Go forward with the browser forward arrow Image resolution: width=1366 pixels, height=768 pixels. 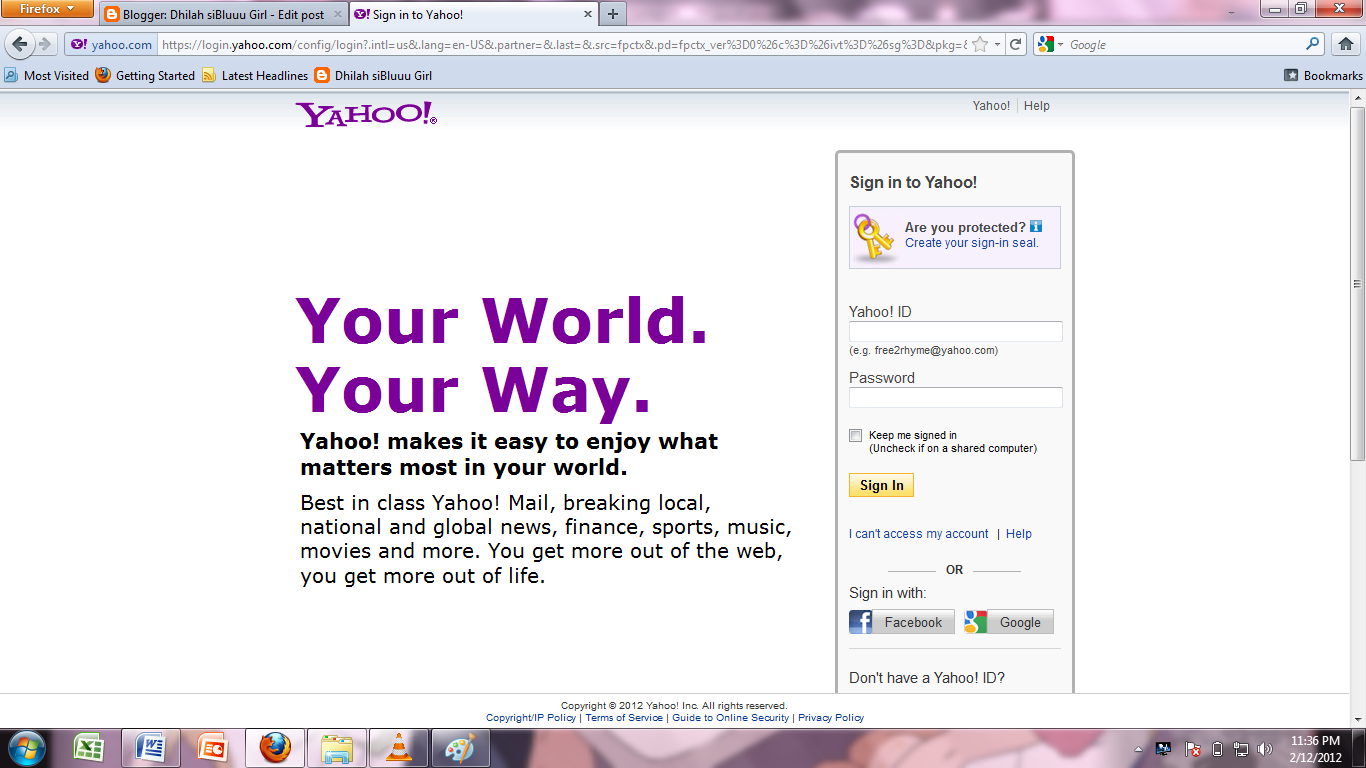click(44, 44)
